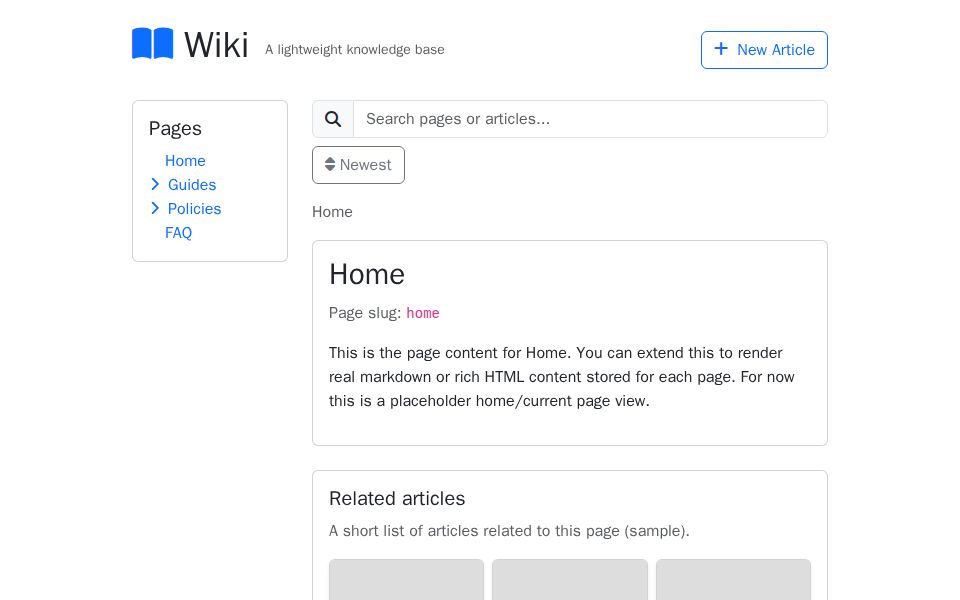Click the middle related article placeholder

click(x=570, y=582)
